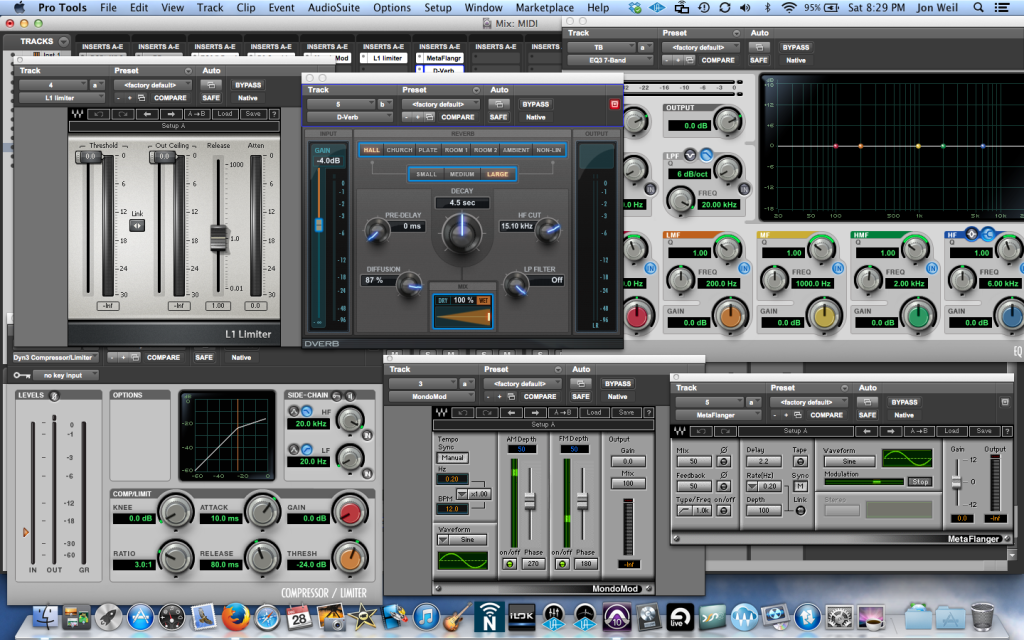Open no key input dropdown in compressor
The image size is (1024, 640).
pos(66,375)
